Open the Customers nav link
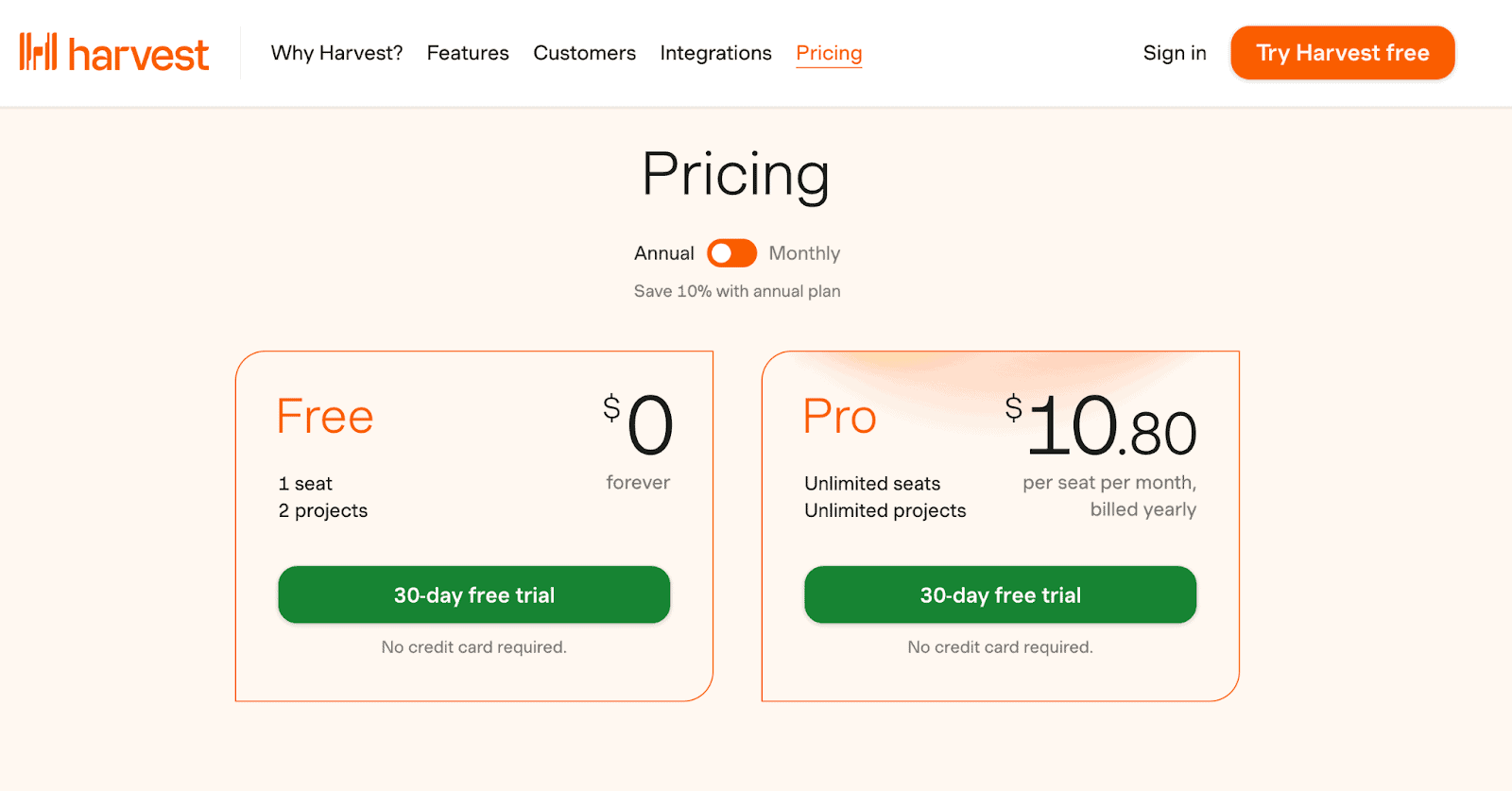The width and height of the screenshot is (1512, 791). click(x=584, y=53)
